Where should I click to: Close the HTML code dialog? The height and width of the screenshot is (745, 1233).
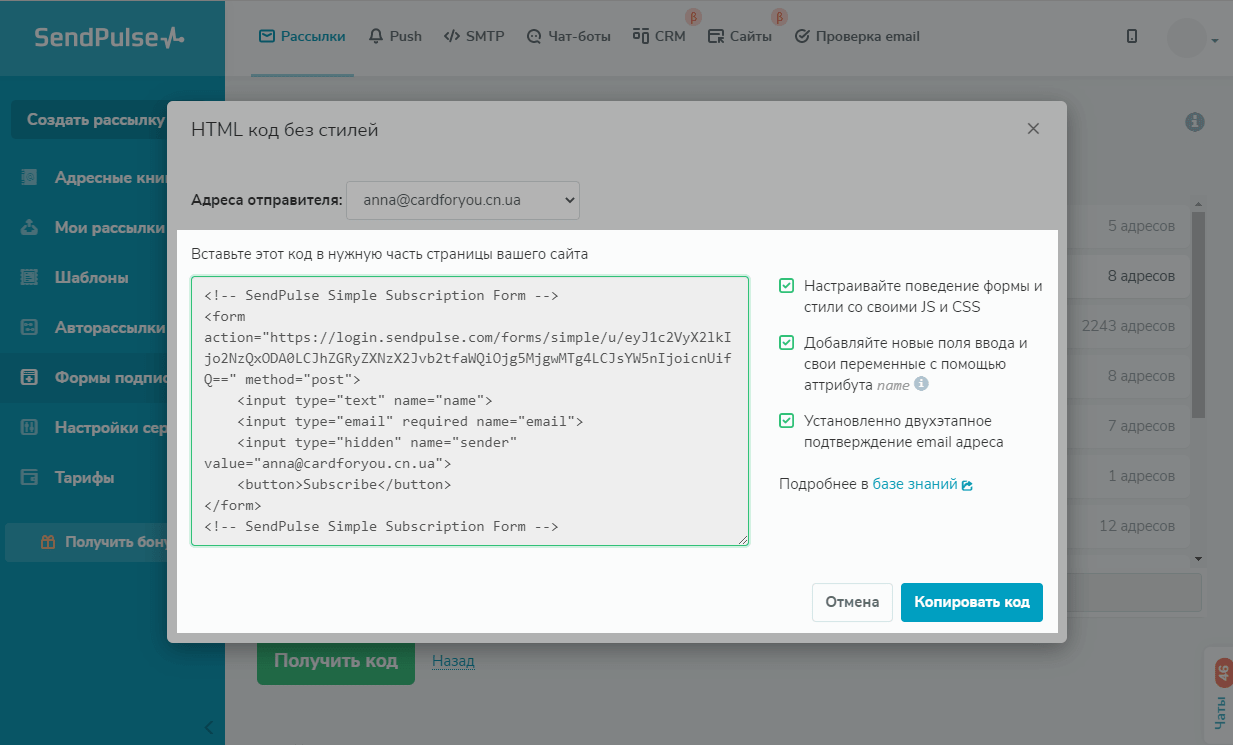click(1033, 129)
